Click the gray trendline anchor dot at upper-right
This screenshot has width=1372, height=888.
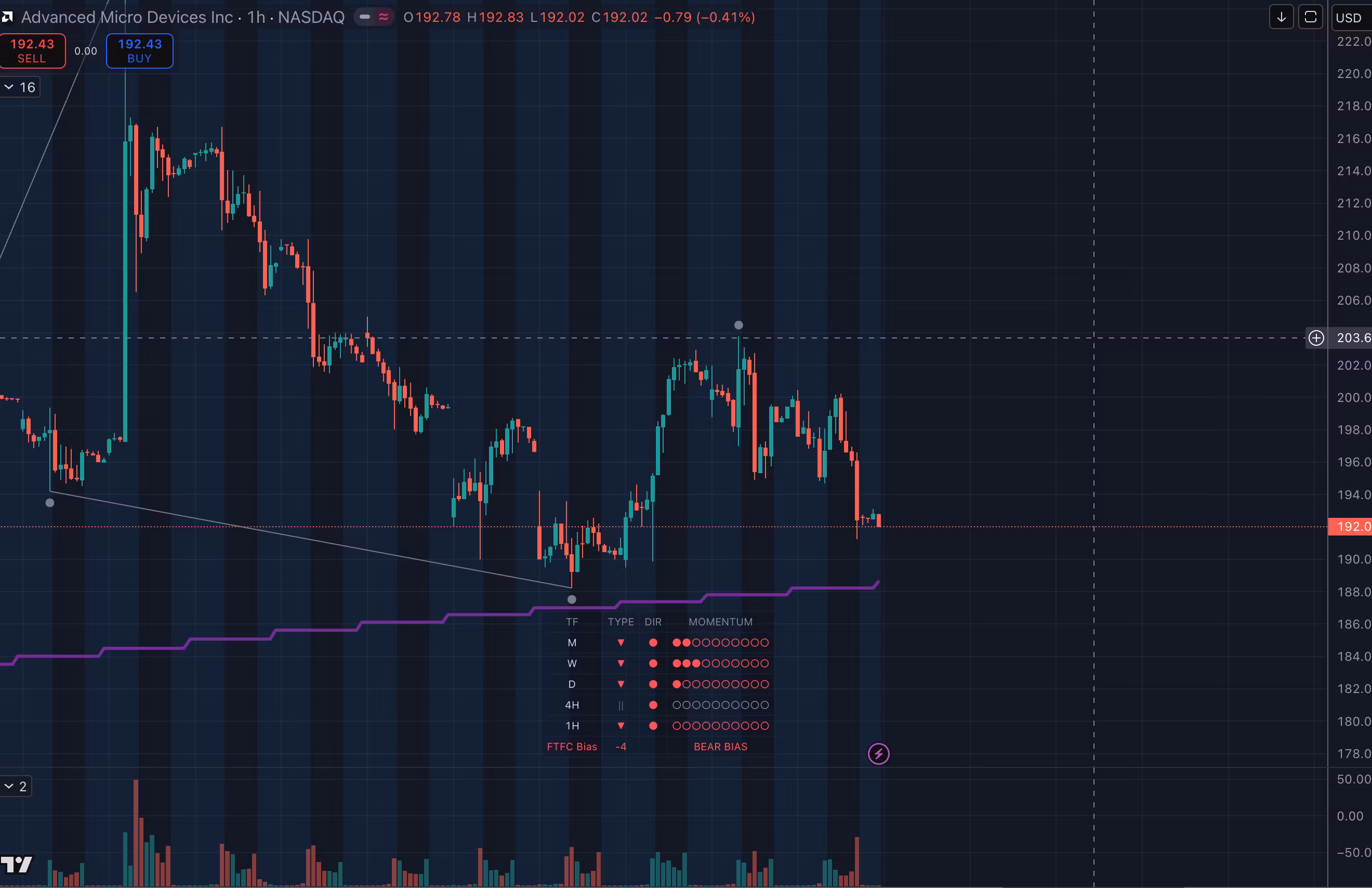(738, 325)
